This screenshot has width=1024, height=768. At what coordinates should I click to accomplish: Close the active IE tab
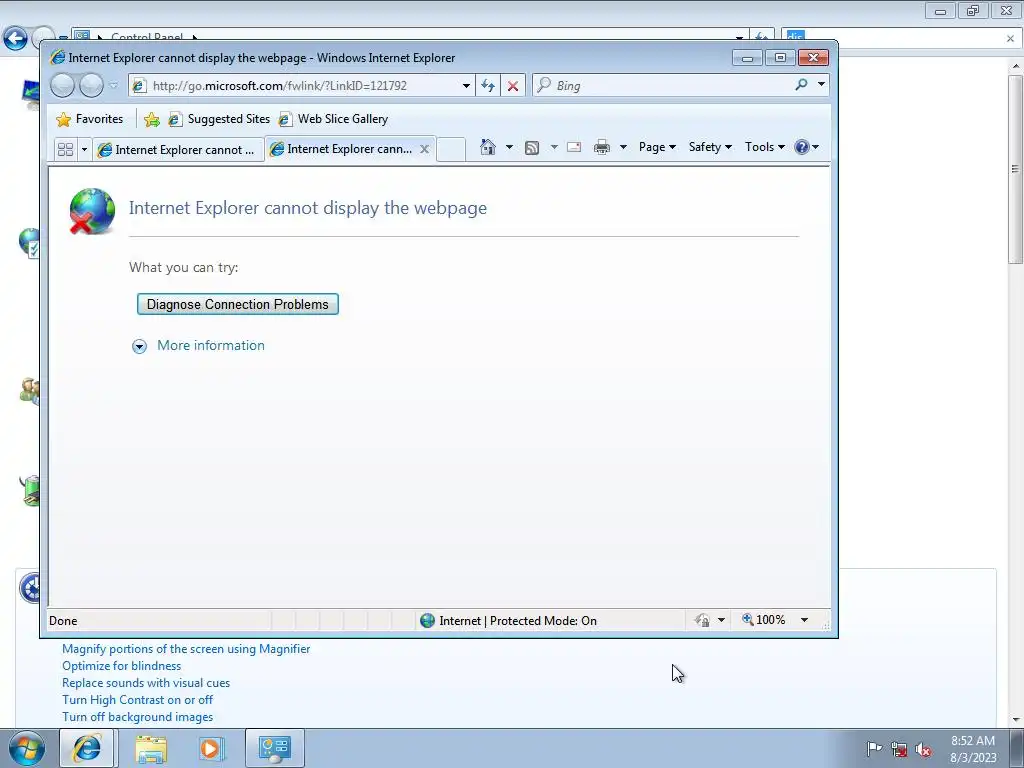click(424, 149)
